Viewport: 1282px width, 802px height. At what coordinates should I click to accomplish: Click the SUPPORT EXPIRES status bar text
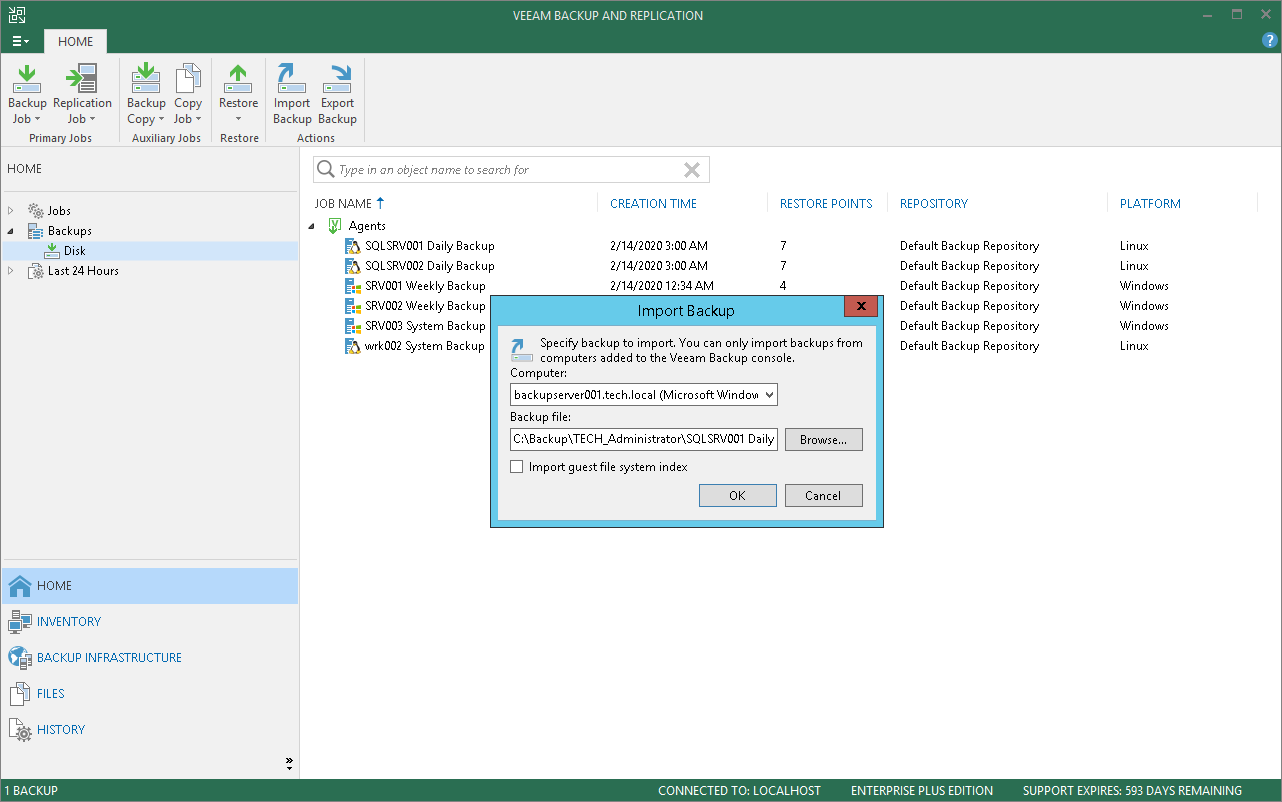coord(1132,791)
